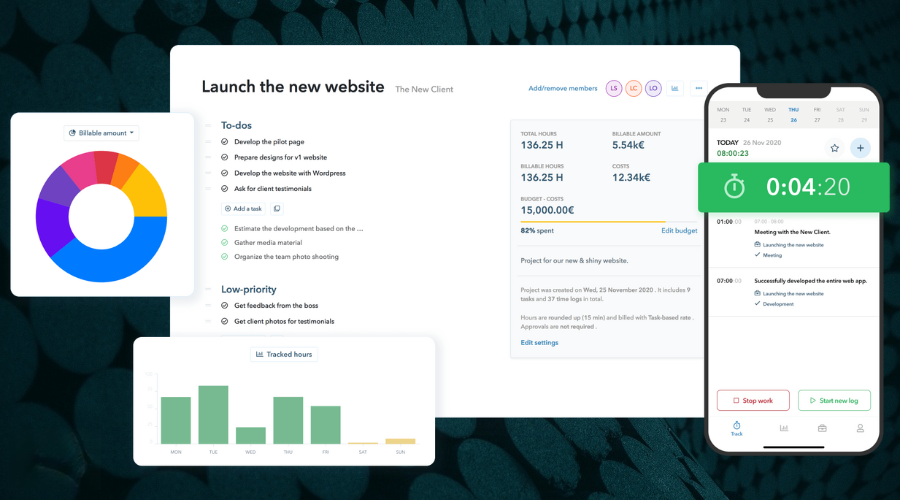Click the LO member avatar
Viewport: 900px width, 500px height.
653,88
